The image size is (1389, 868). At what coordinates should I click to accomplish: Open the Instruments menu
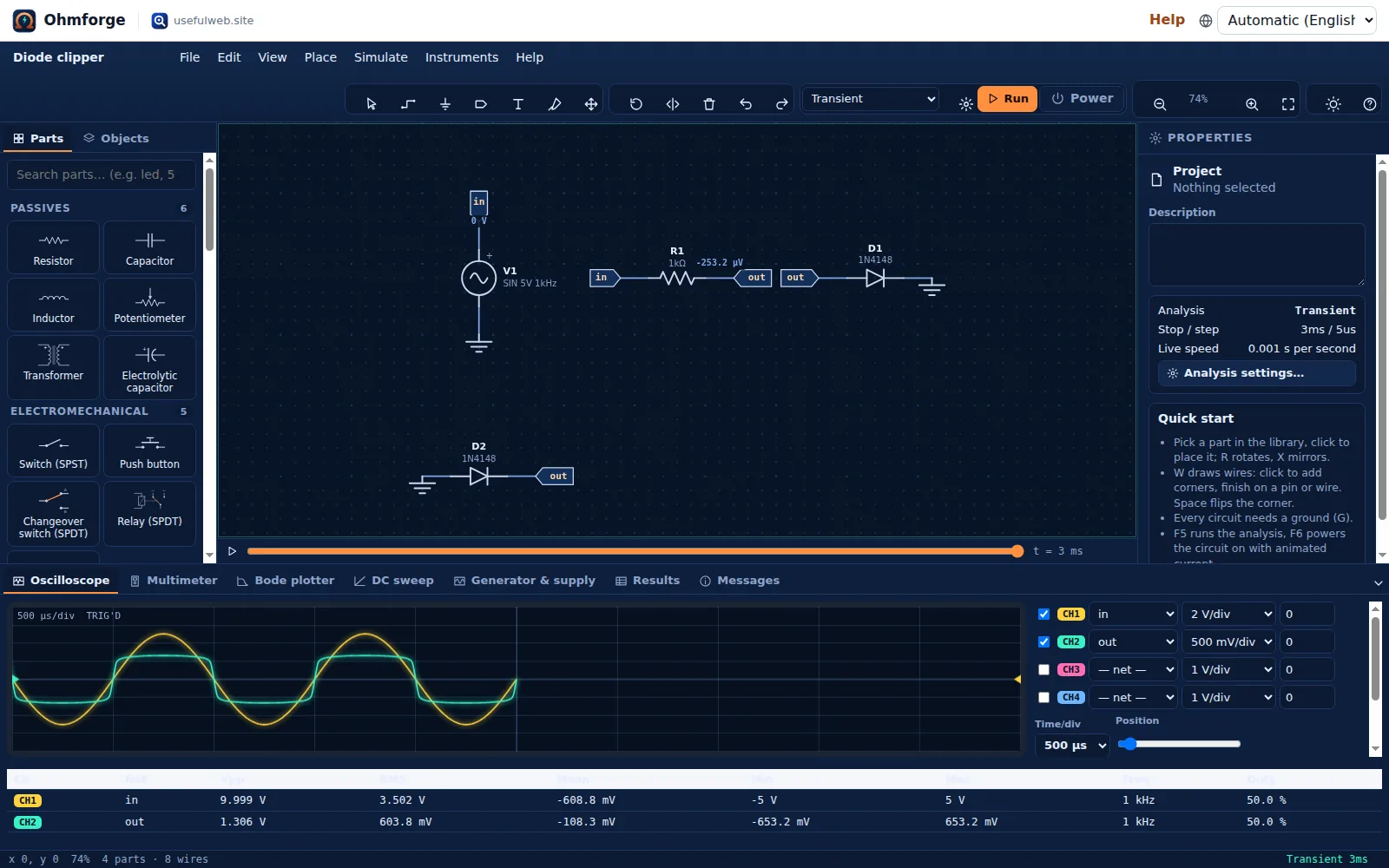461,57
